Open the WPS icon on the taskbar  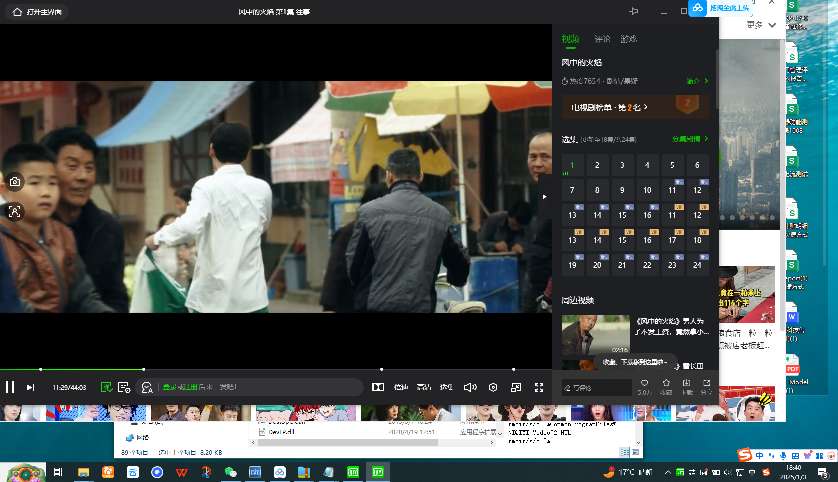click(x=182, y=472)
